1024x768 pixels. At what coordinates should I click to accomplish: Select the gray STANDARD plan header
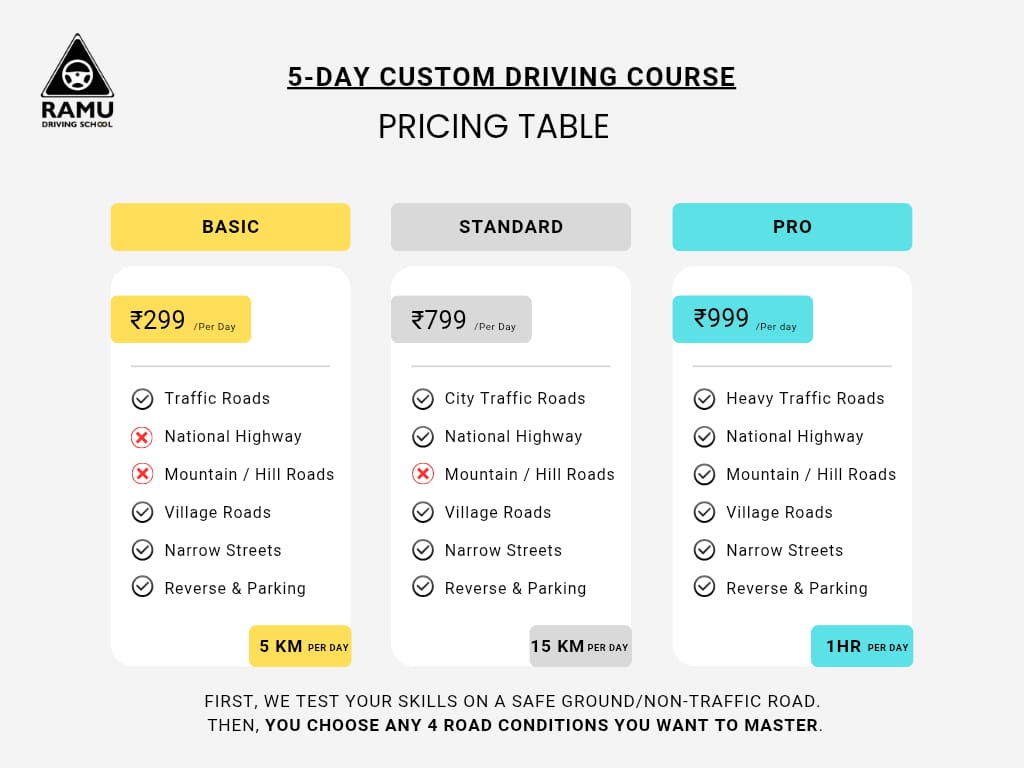pyautogui.click(x=511, y=227)
